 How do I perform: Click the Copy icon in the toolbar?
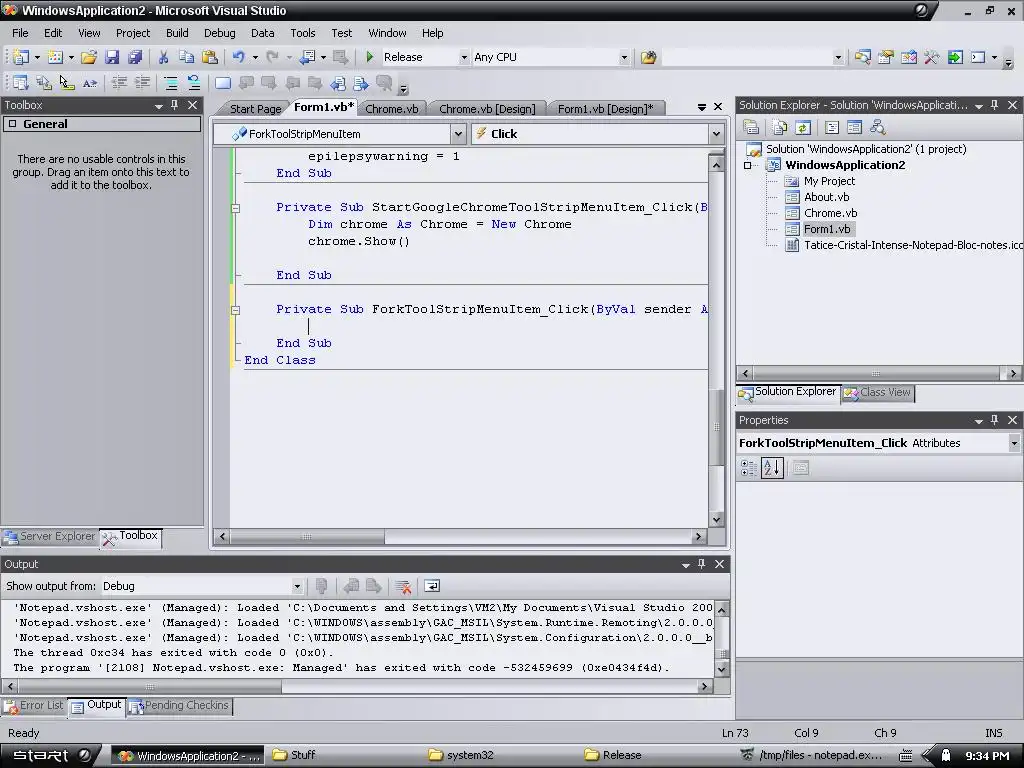pos(187,57)
